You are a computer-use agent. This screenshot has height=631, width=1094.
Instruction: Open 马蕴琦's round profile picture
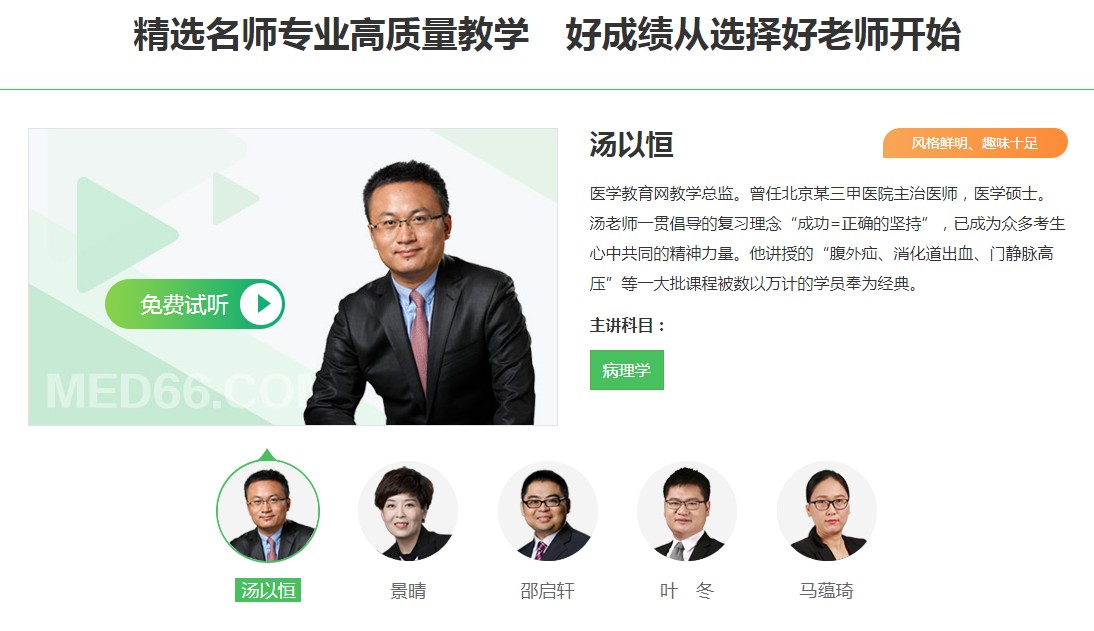(826, 511)
